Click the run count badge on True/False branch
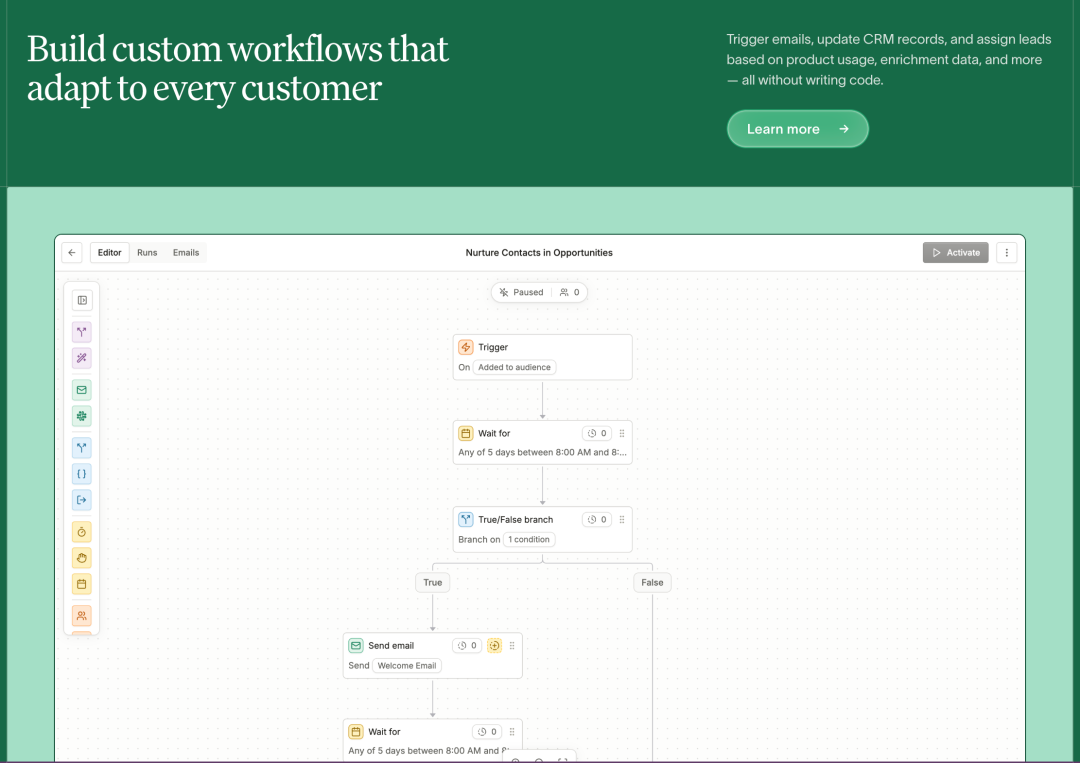Viewport: 1080px width, 763px height. point(597,519)
